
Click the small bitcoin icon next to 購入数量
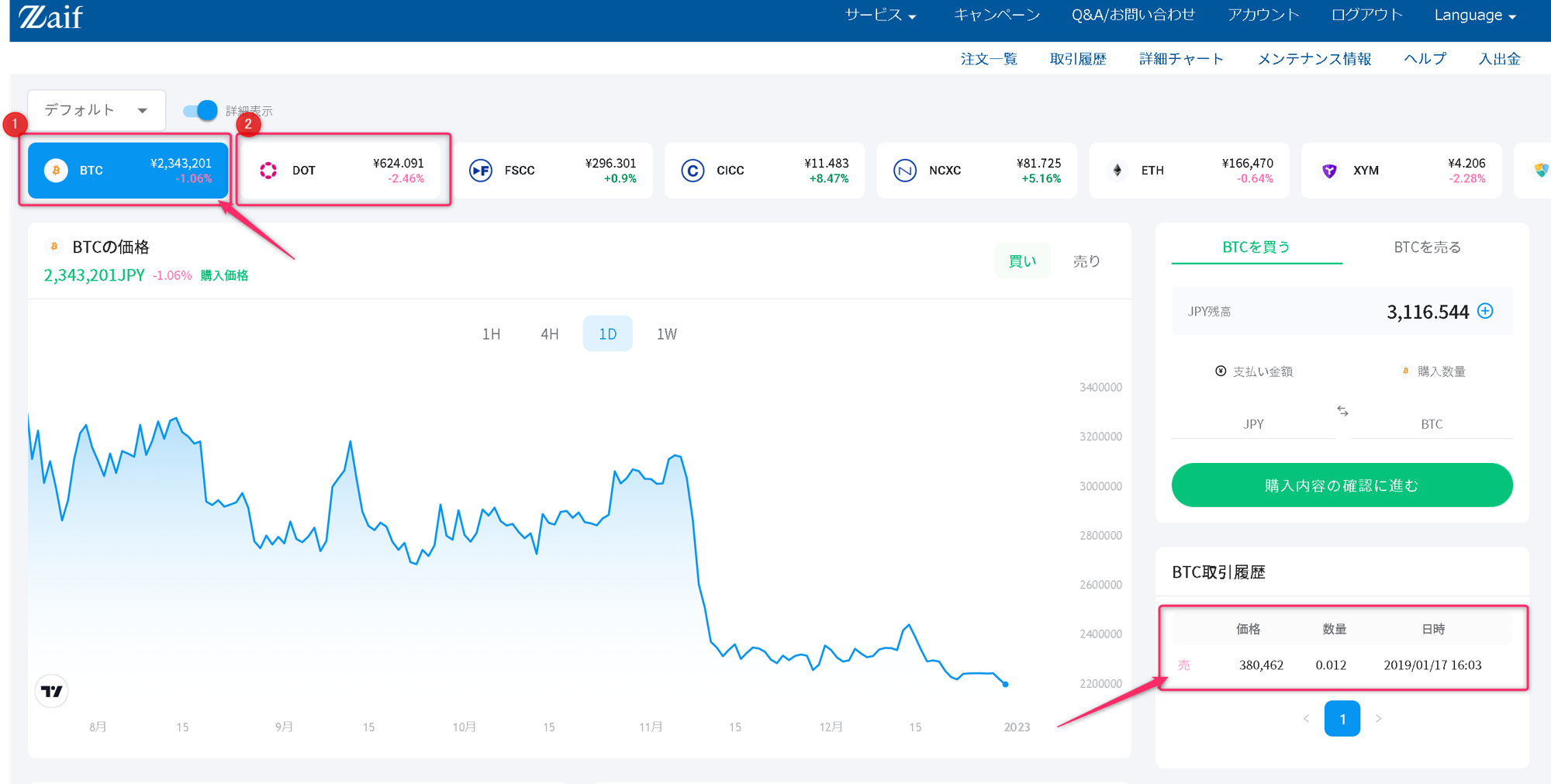tap(1405, 371)
